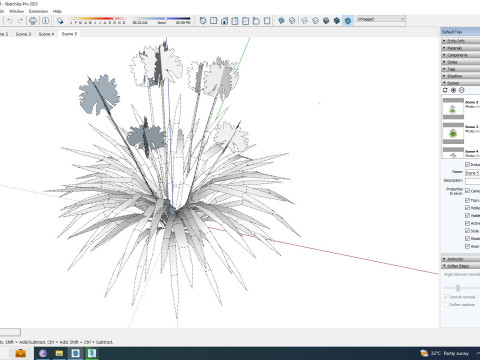
Task: Click the Remove Scene minus icon
Action: (462, 90)
